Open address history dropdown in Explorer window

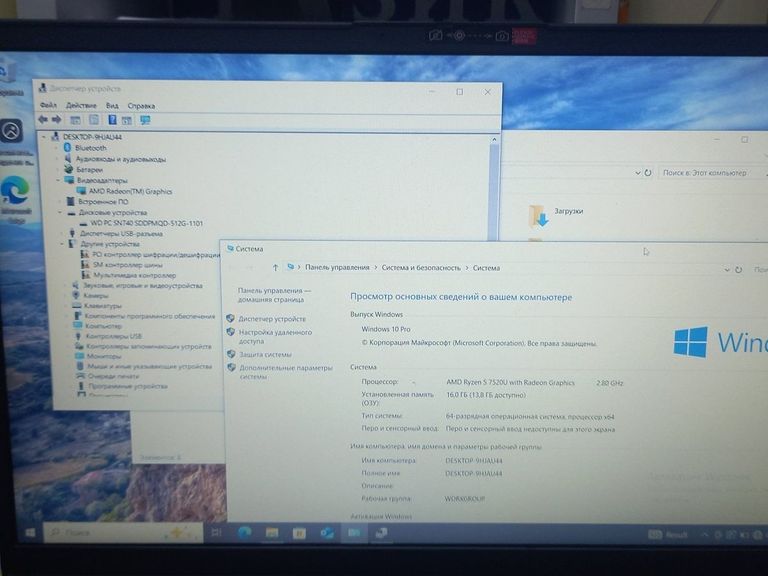(x=637, y=173)
